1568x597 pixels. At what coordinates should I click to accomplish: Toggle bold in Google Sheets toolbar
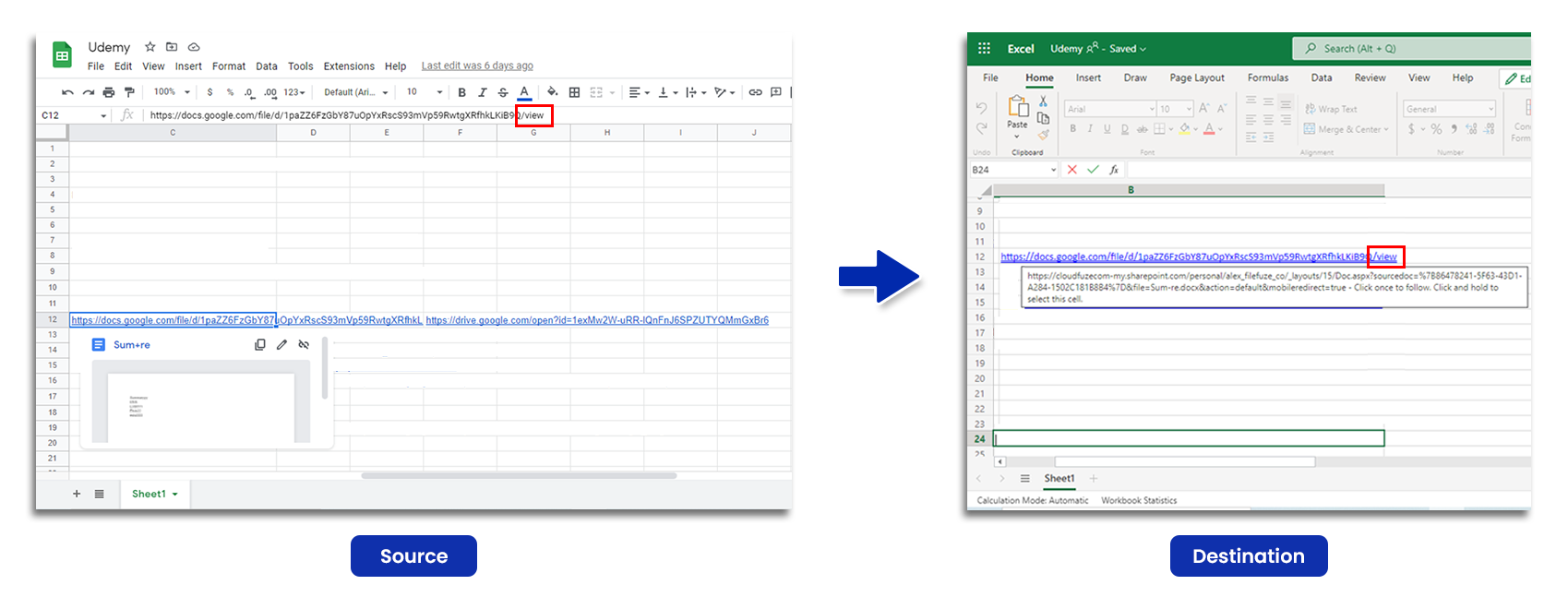[x=461, y=92]
